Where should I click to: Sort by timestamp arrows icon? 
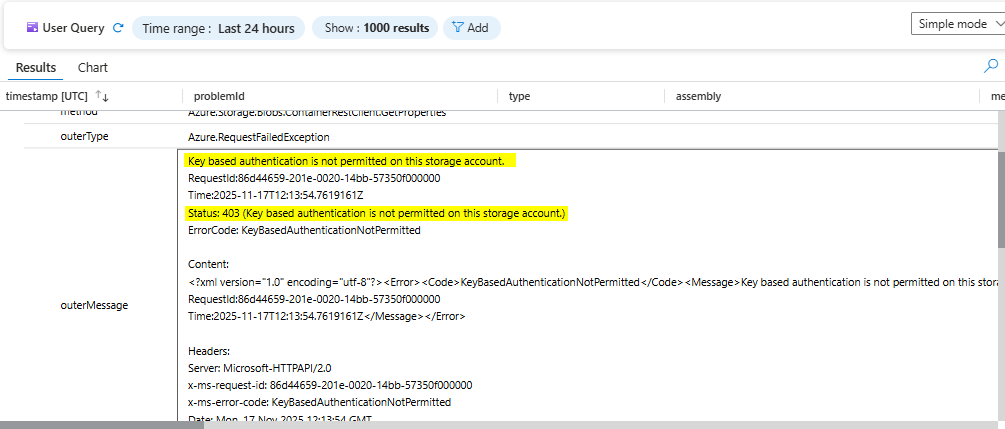coord(102,96)
